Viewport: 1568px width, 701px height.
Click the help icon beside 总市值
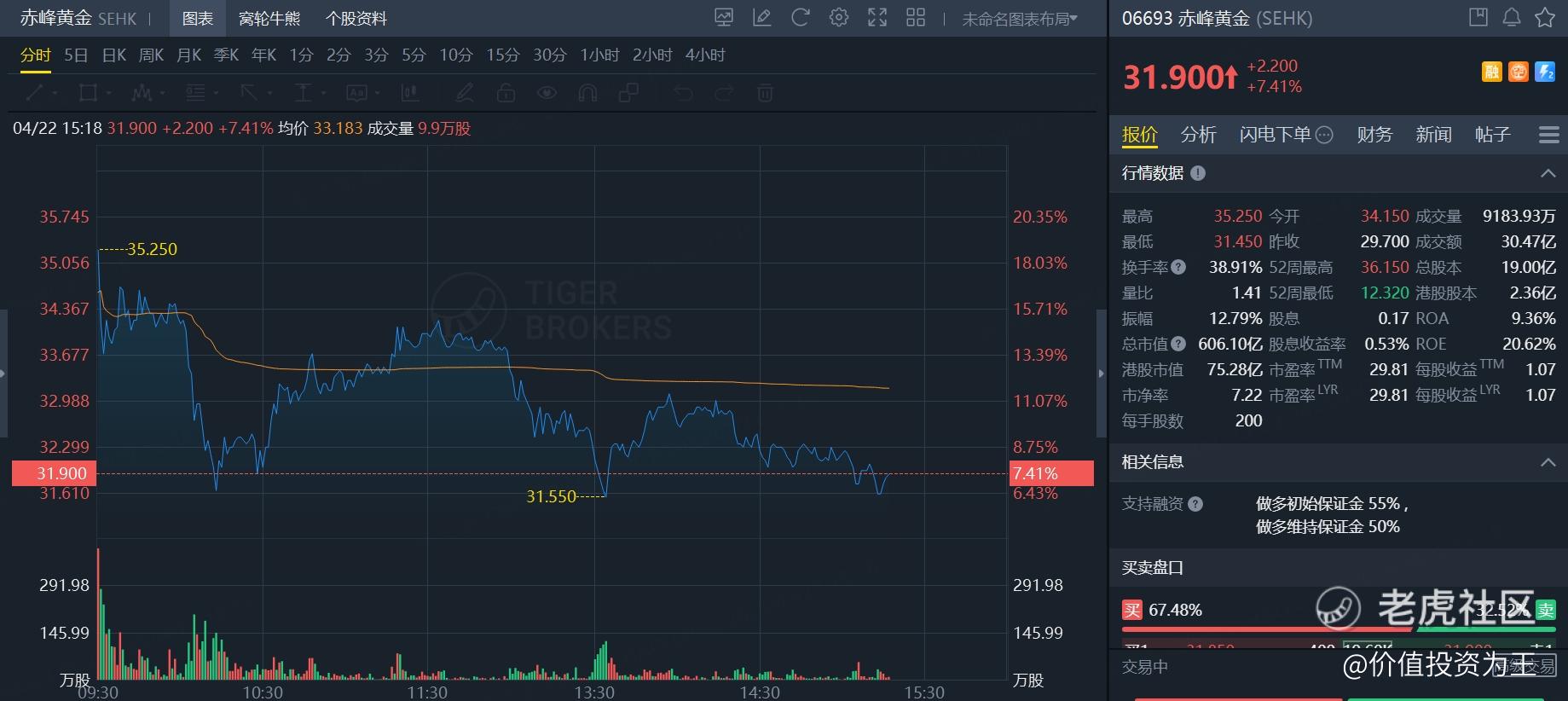[1178, 344]
